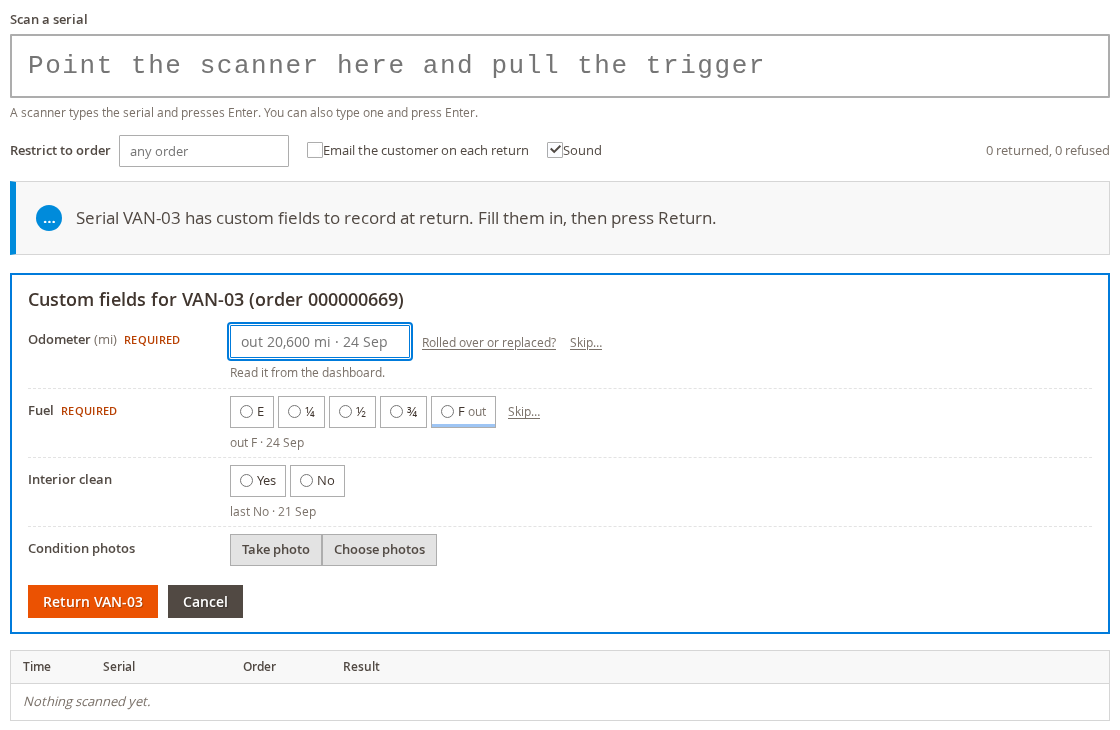Click the Order column header
The image size is (1120, 730).
[259, 666]
